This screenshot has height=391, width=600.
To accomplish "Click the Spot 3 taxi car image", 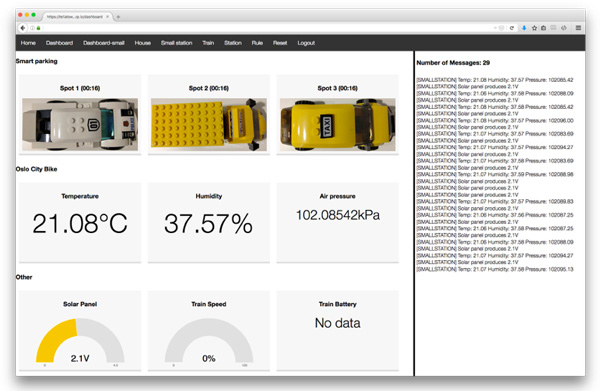I will (x=338, y=125).
